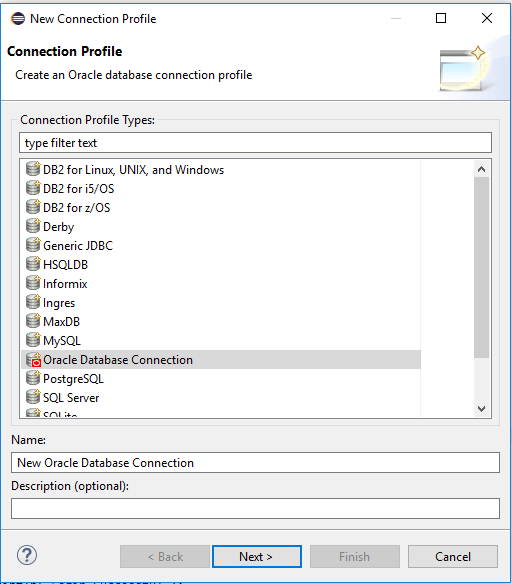Focus the type filter text field
The width and height of the screenshot is (512, 584).
255,143
